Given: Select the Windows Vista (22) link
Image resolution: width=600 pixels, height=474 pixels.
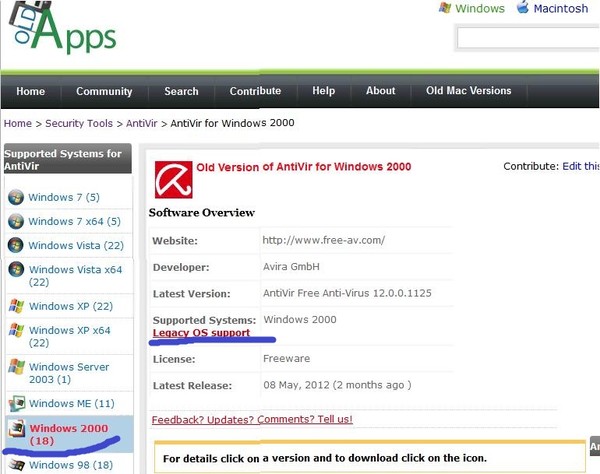Looking at the screenshot, I should click(76, 246).
